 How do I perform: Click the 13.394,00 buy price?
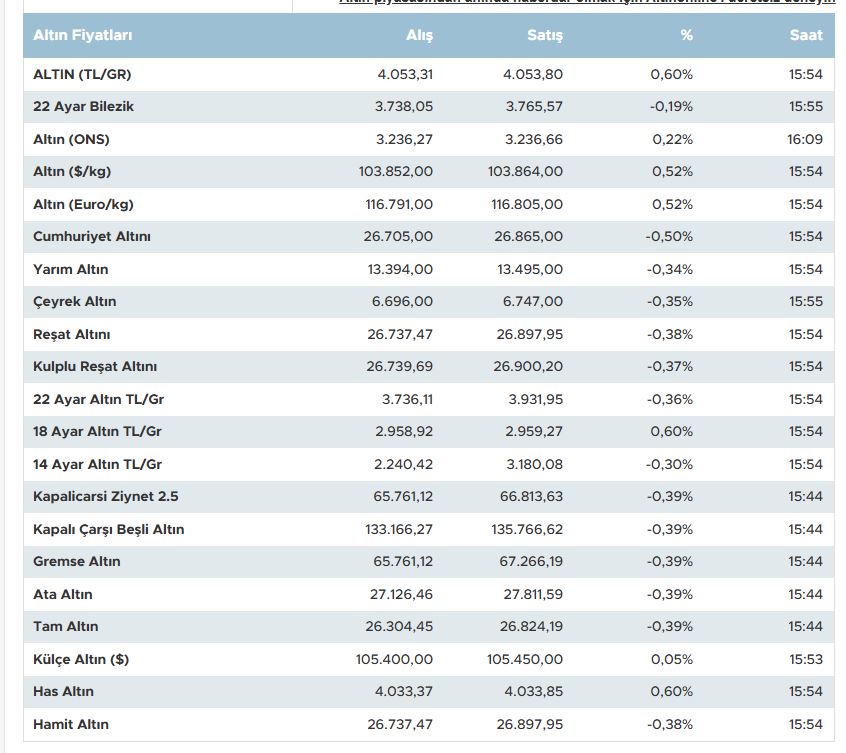pos(400,269)
